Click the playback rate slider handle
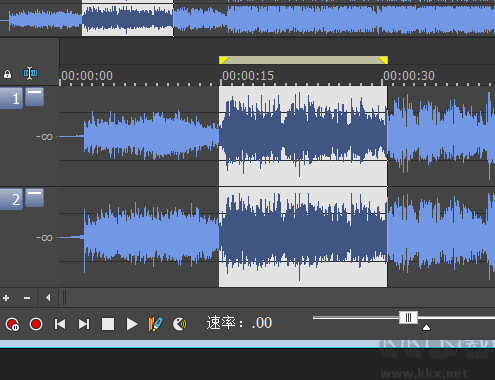The width and height of the screenshot is (495, 380). click(409, 318)
